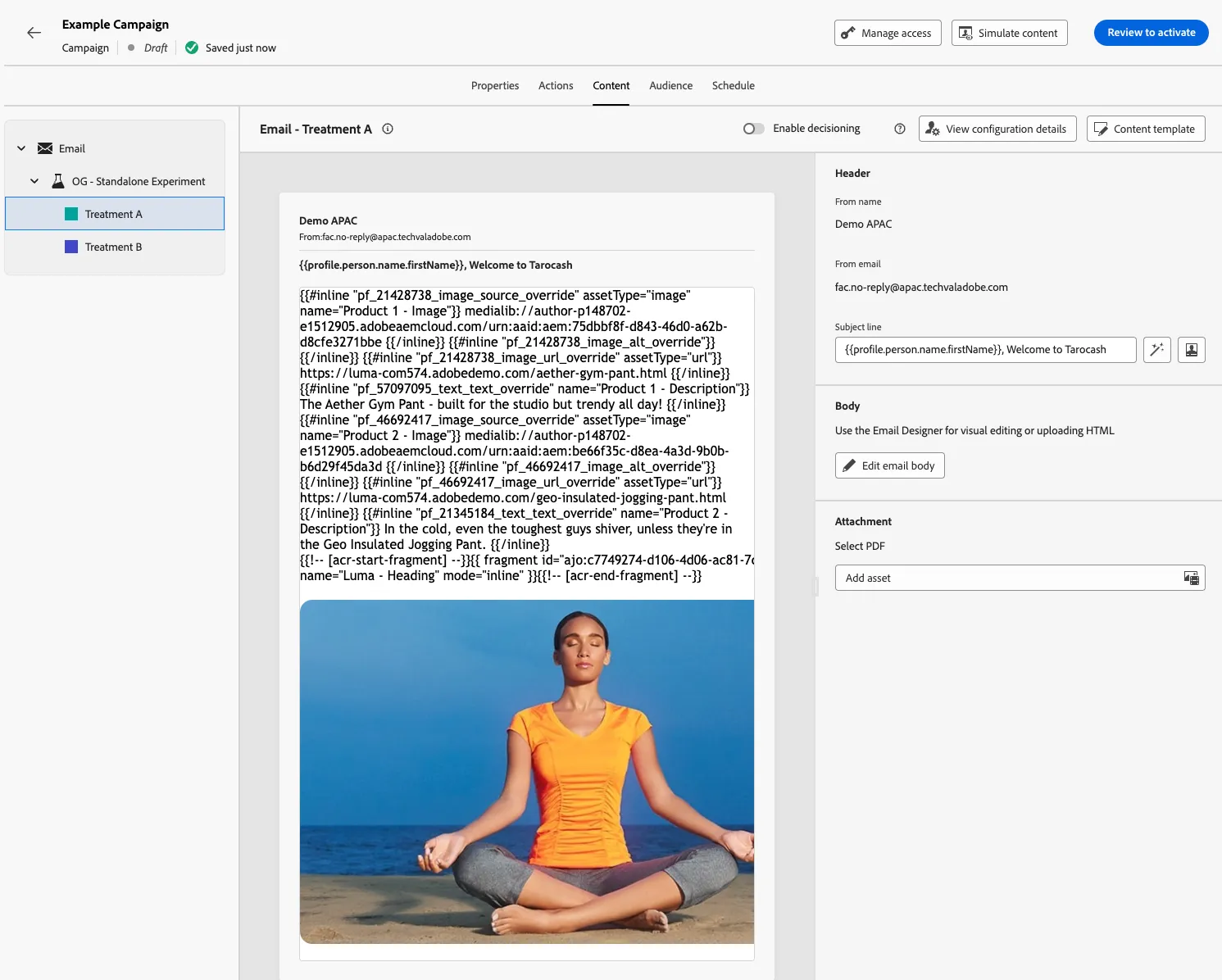Click the asset picker icon in Add asset
Image resolution: width=1222 pixels, height=980 pixels.
click(1192, 578)
